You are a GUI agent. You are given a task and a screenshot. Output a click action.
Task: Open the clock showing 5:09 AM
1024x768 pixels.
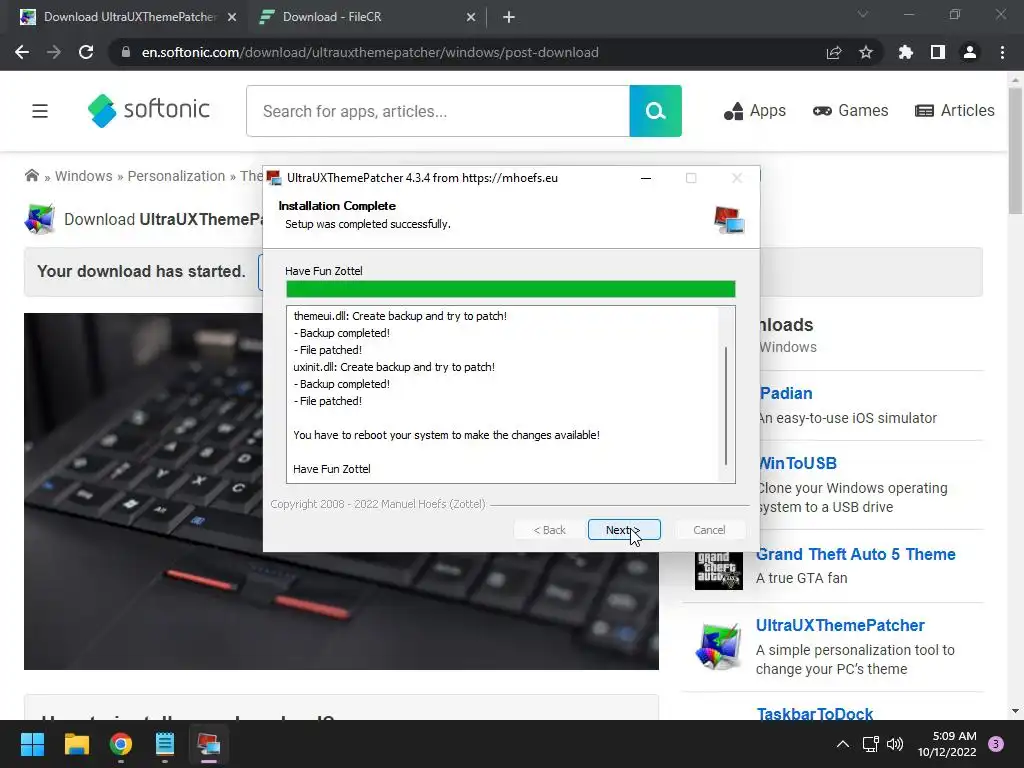(x=946, y=744)
